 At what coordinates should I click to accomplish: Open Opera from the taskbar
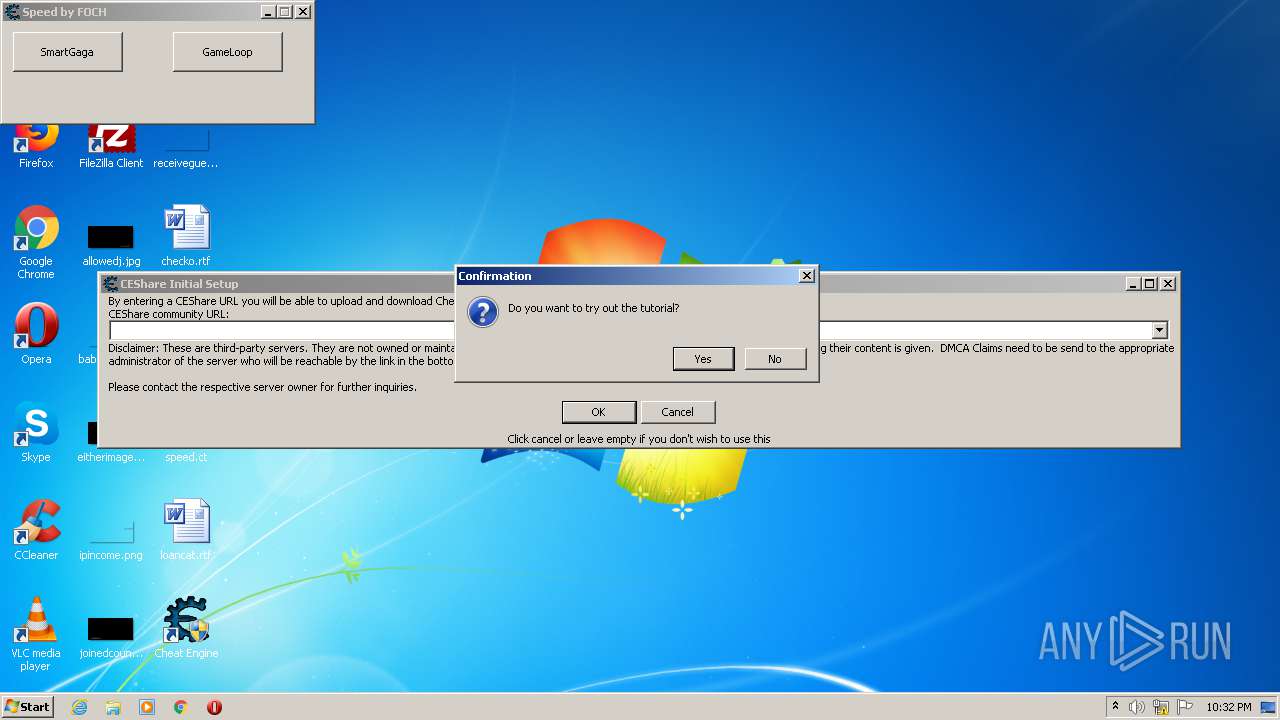(214, 707)
